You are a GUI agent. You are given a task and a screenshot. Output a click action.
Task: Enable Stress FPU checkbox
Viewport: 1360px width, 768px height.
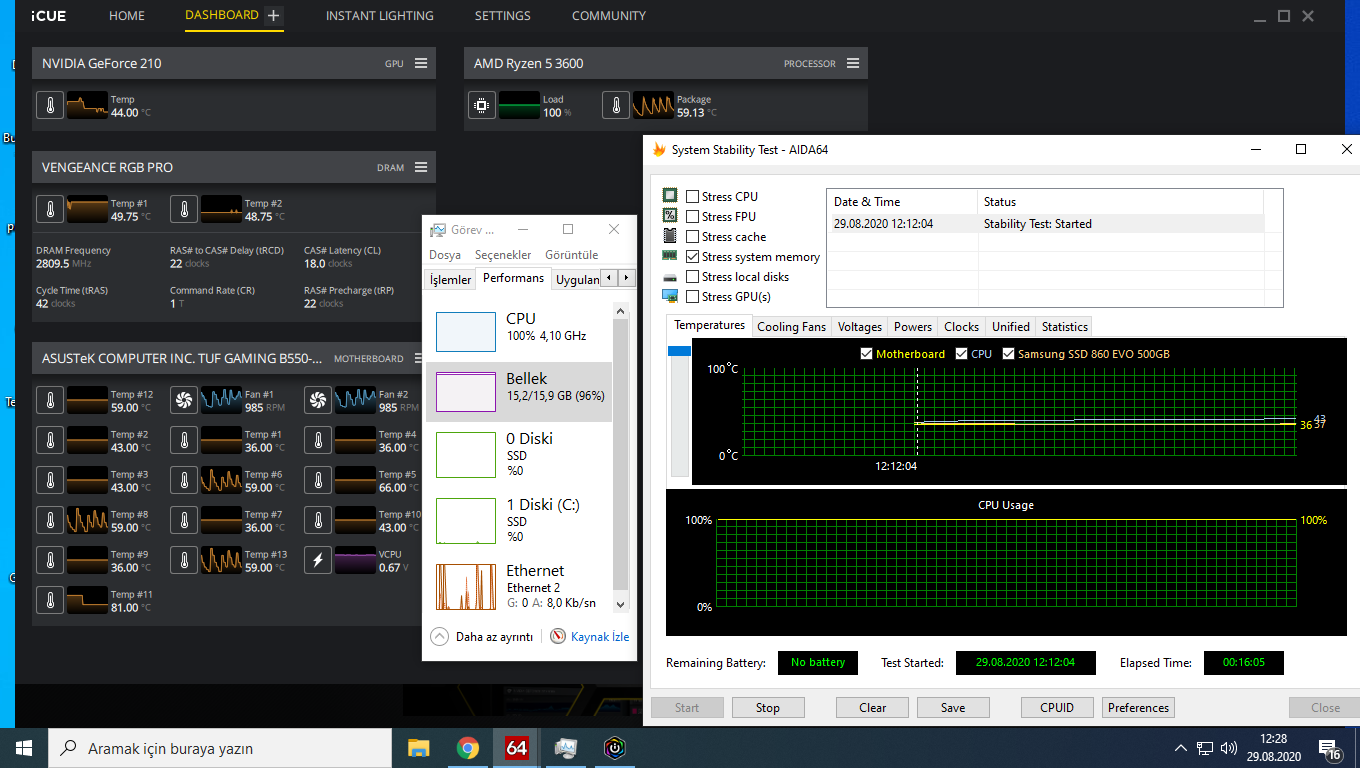pos(693,217)
